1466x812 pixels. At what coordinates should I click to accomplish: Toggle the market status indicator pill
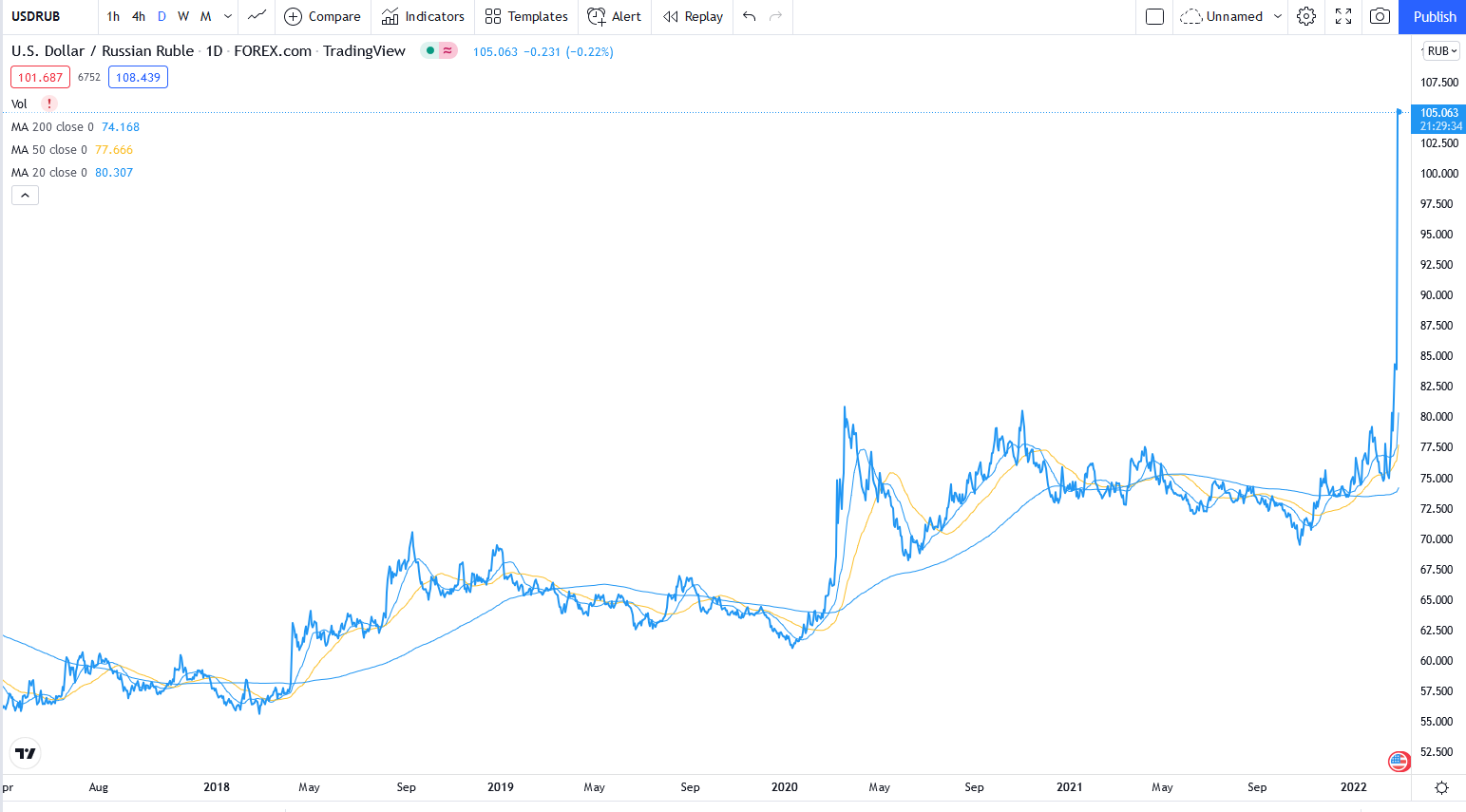tap(439, 51)
